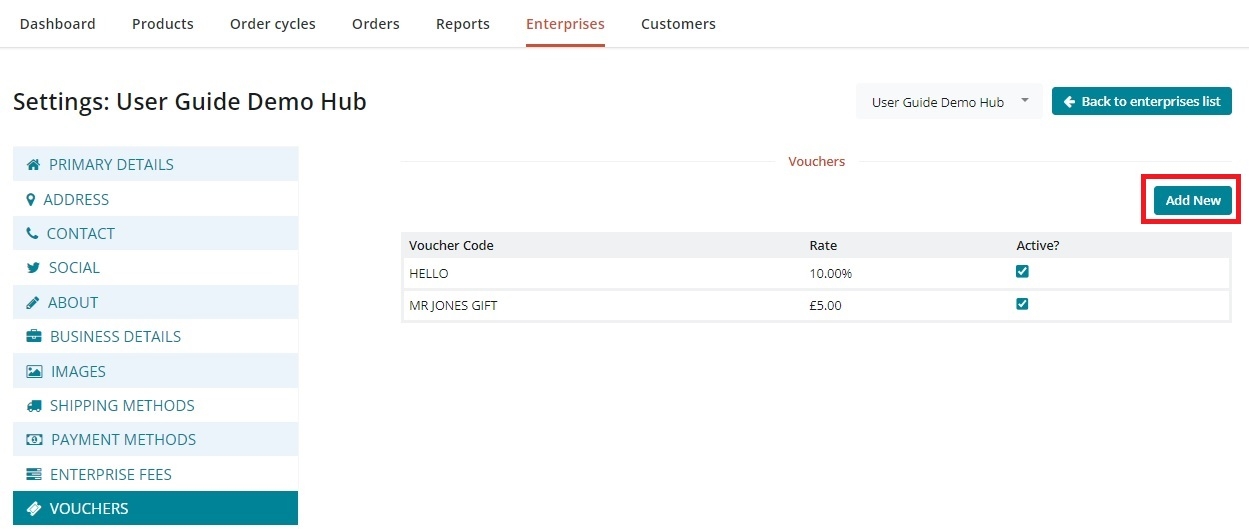The height and width of the screenshot is (529, 1249).
Task: Click the tag icon beside Vouchers
Action: point(34,509)
